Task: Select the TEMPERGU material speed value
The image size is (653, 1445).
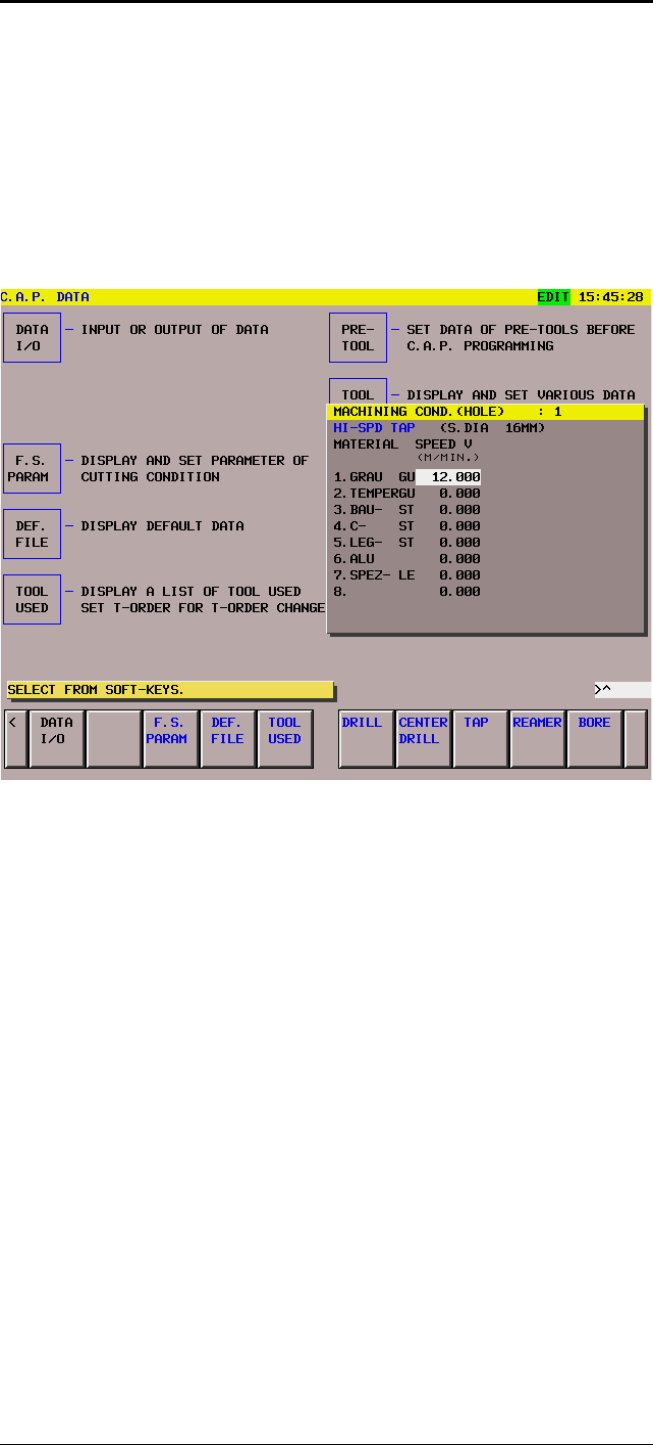Action: click(458, 493)
